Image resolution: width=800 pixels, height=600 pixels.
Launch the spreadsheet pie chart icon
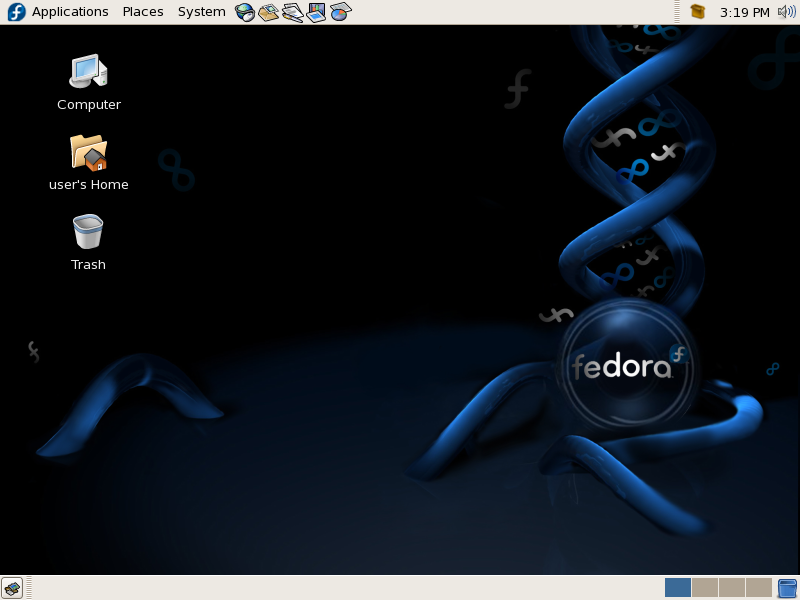pos(340,12)
